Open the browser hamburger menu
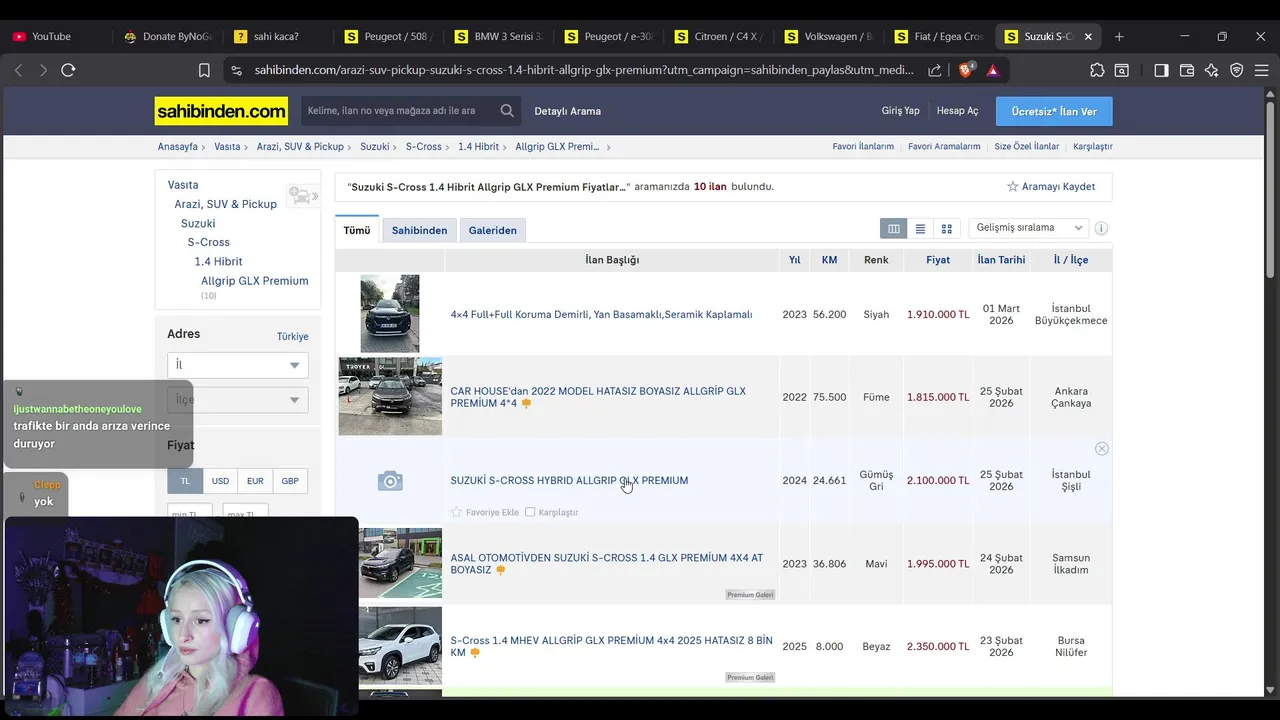1280x720 pixels. coord(1261,70)
